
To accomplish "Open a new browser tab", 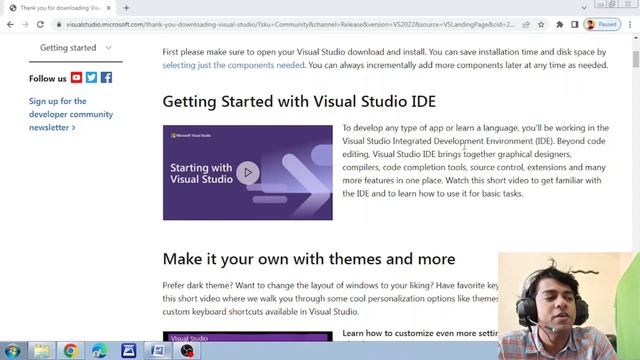I will pos(127,8).
